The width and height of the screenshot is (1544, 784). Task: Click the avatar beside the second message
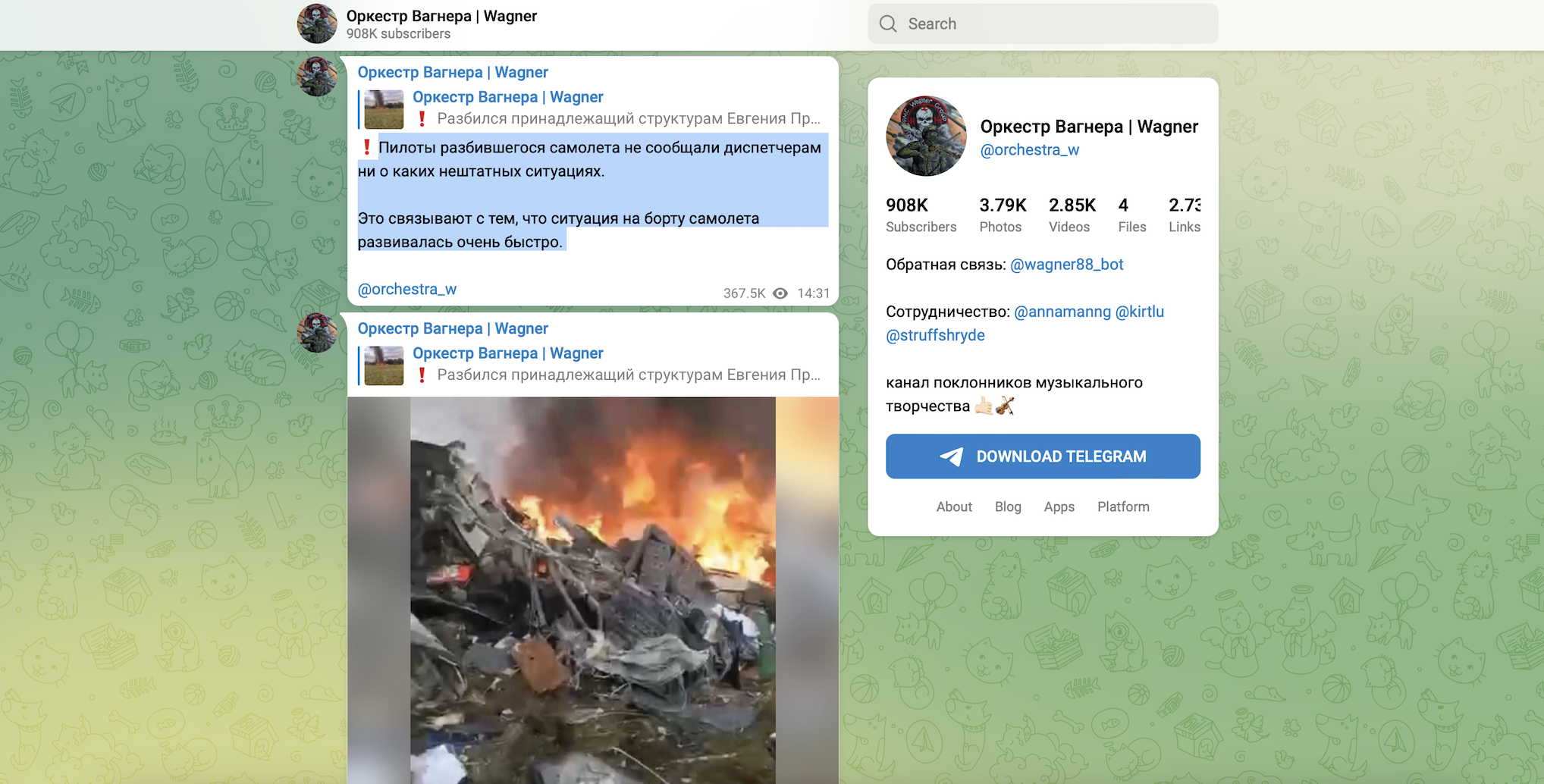[317, 333]
